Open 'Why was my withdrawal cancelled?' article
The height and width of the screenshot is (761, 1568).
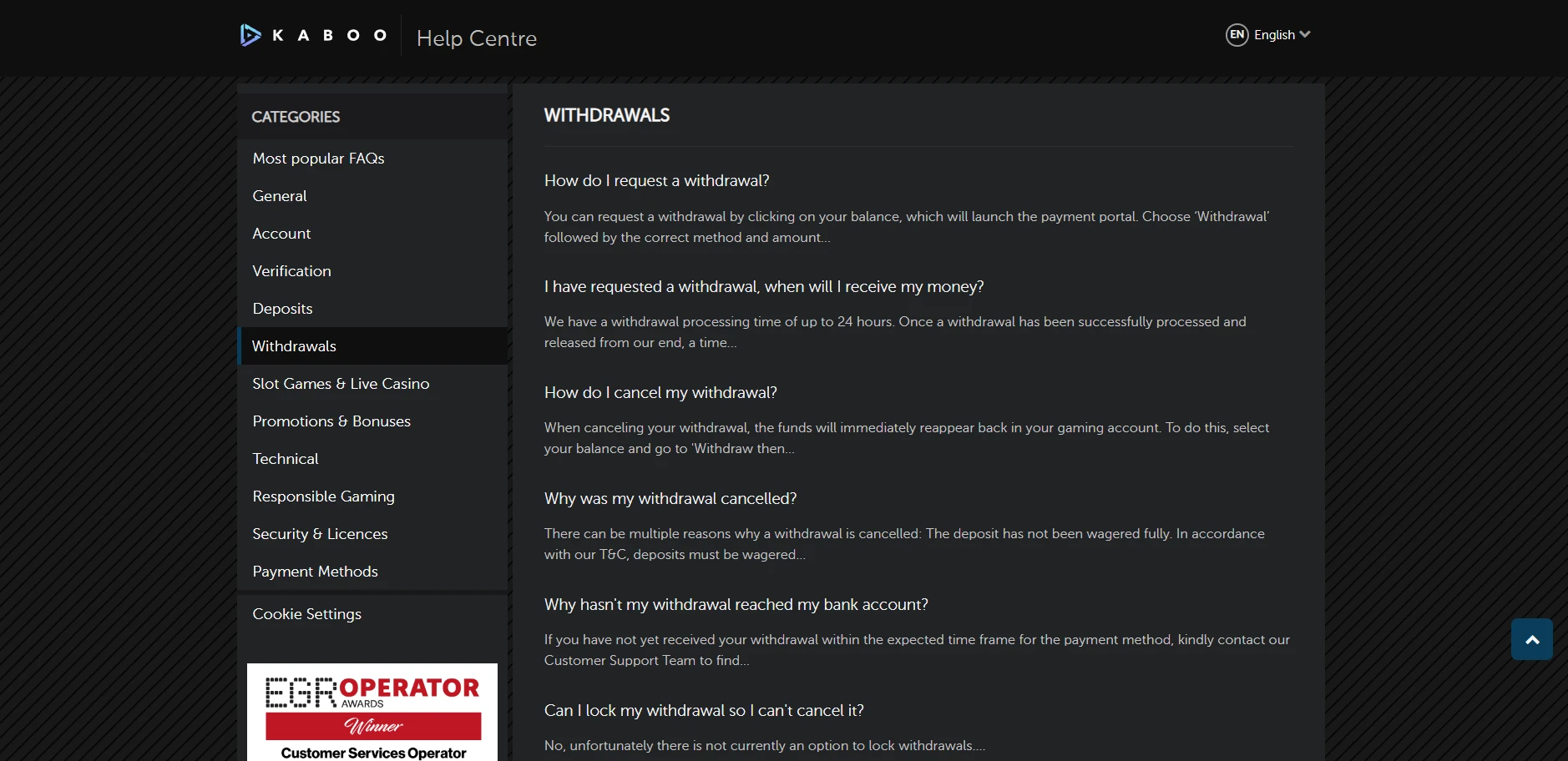(x=670, y=499)
